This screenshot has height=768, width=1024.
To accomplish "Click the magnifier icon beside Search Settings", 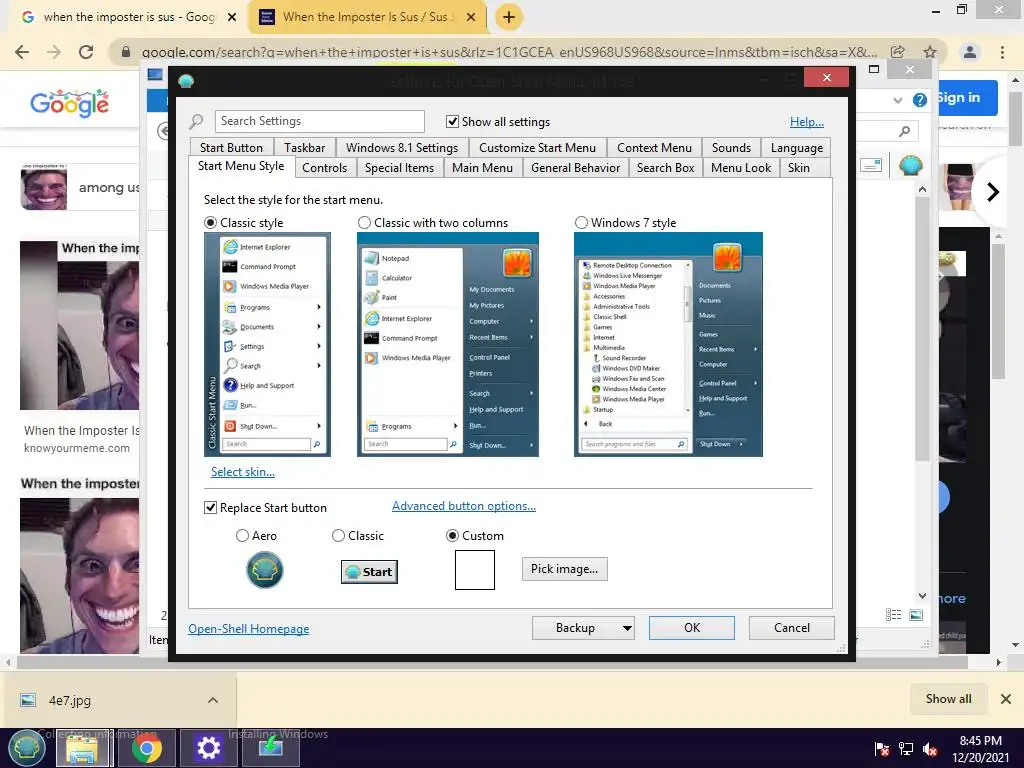I will coord(196,121).
